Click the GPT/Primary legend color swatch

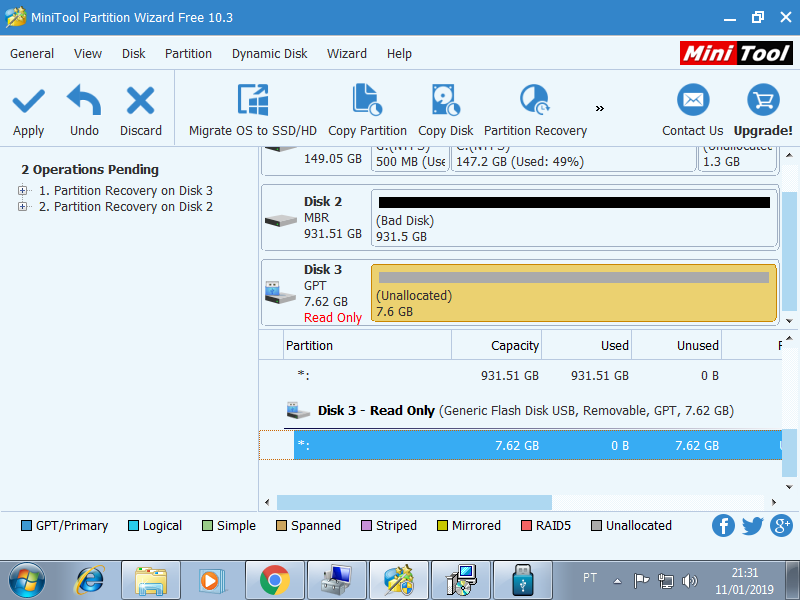(x=26, y=526)
